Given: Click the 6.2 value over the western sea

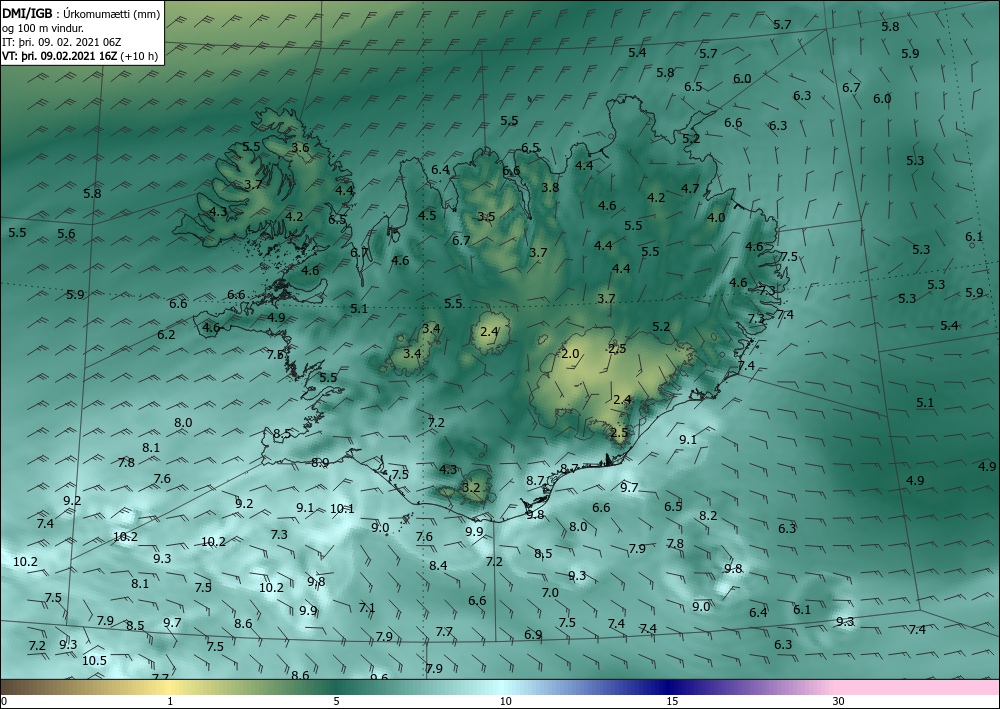Looking at the screenshot, I should tap(166, 334).
